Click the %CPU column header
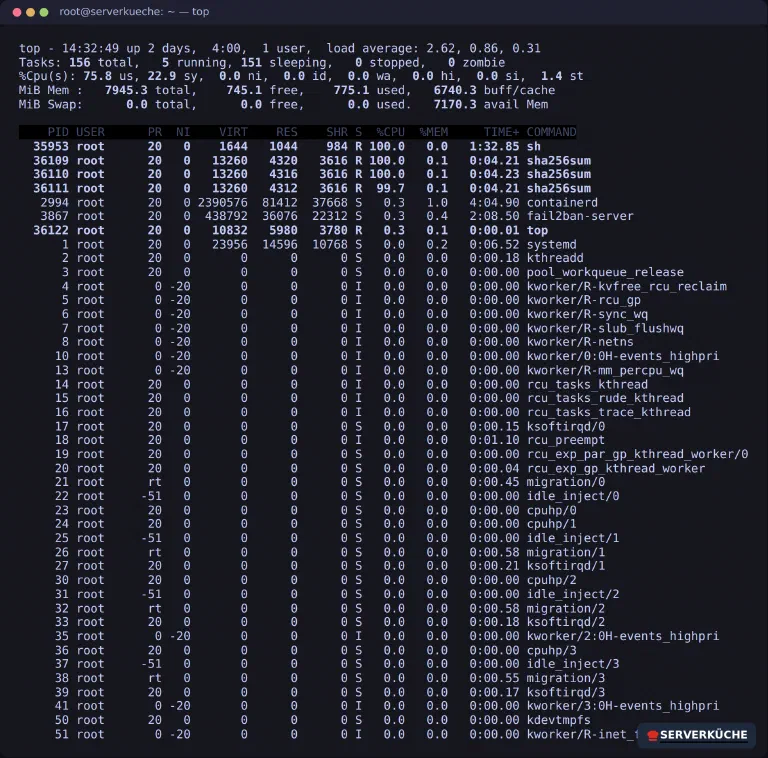 click(x=390, y=132)
